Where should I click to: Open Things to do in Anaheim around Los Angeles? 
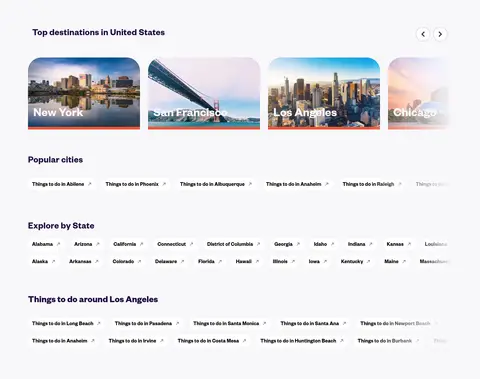pyautogui.click(x=63, y=341)
